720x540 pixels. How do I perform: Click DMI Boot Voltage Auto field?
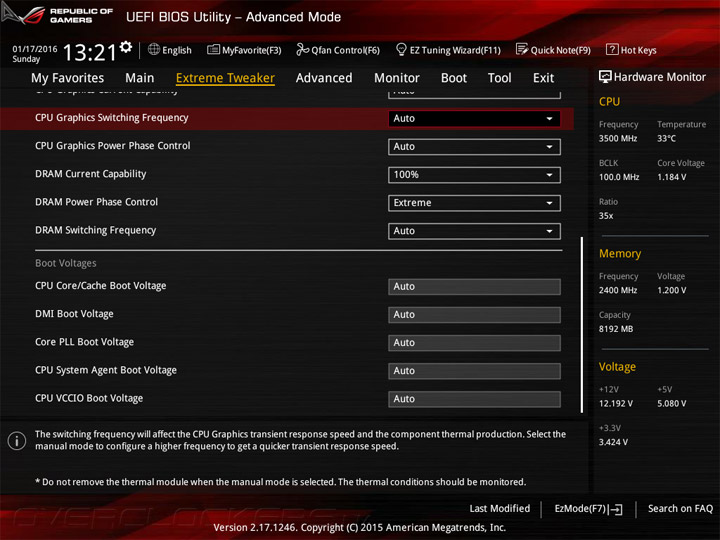click(x=474, y=315)
